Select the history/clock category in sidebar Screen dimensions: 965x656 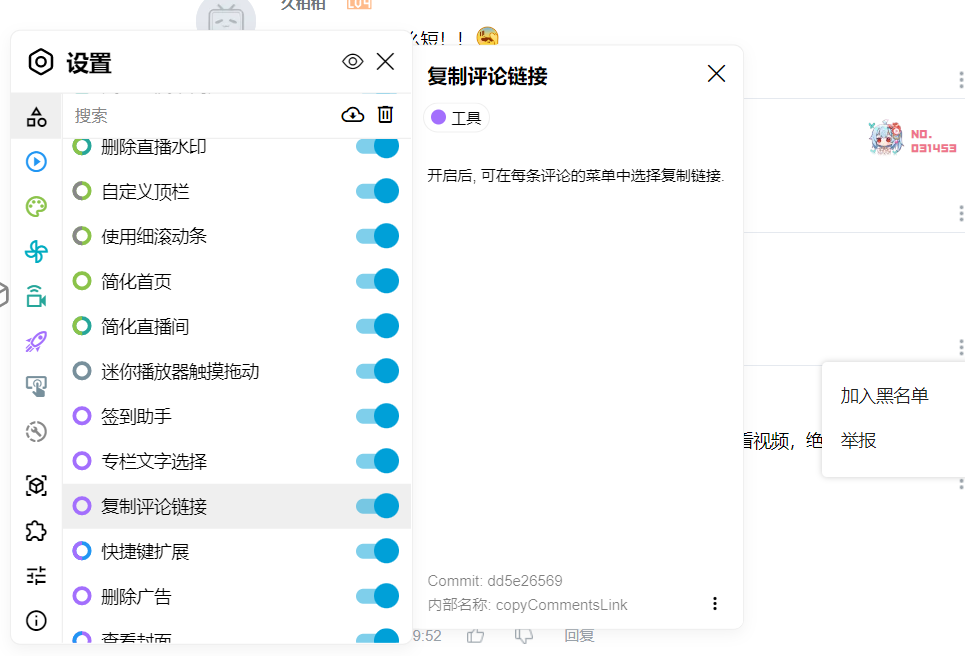pos(35,431)
